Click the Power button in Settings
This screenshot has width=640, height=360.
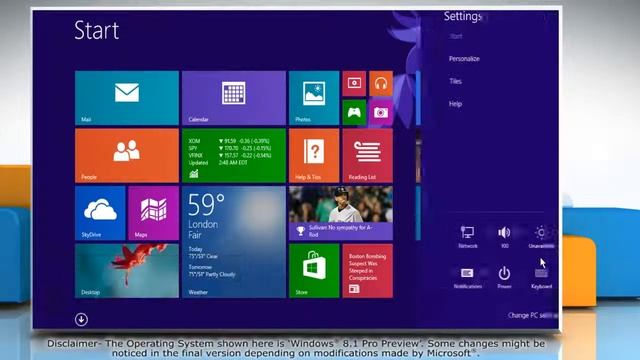pyautogui.click(x=504, y=278)
